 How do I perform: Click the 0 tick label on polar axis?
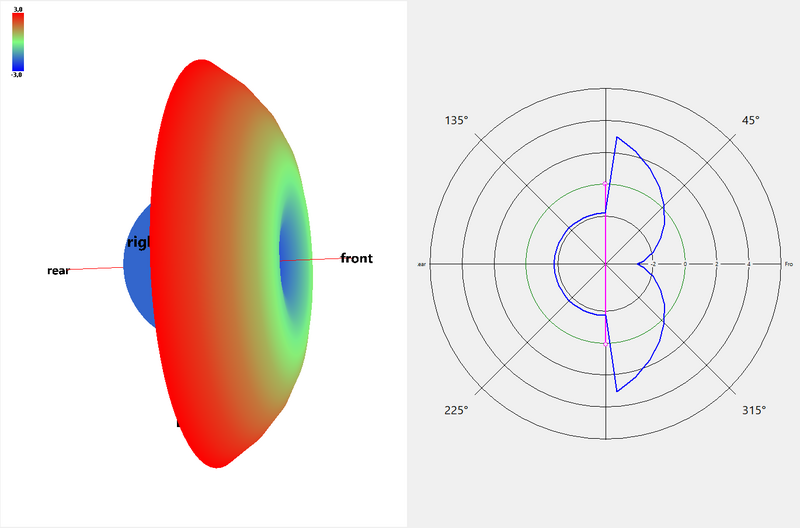click(685, 264)
